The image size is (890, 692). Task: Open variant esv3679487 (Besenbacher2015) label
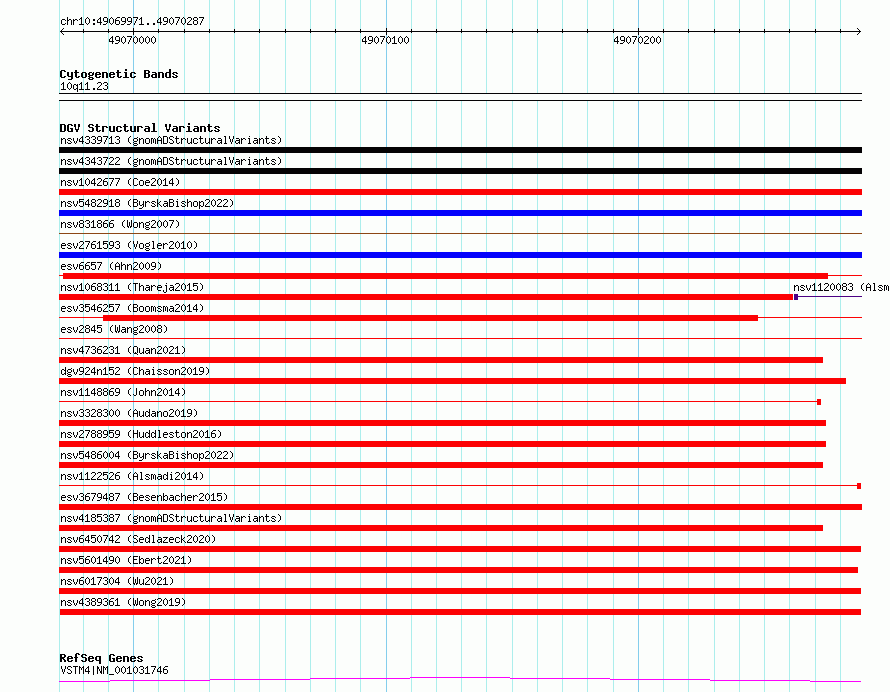[x=144, y=497]
